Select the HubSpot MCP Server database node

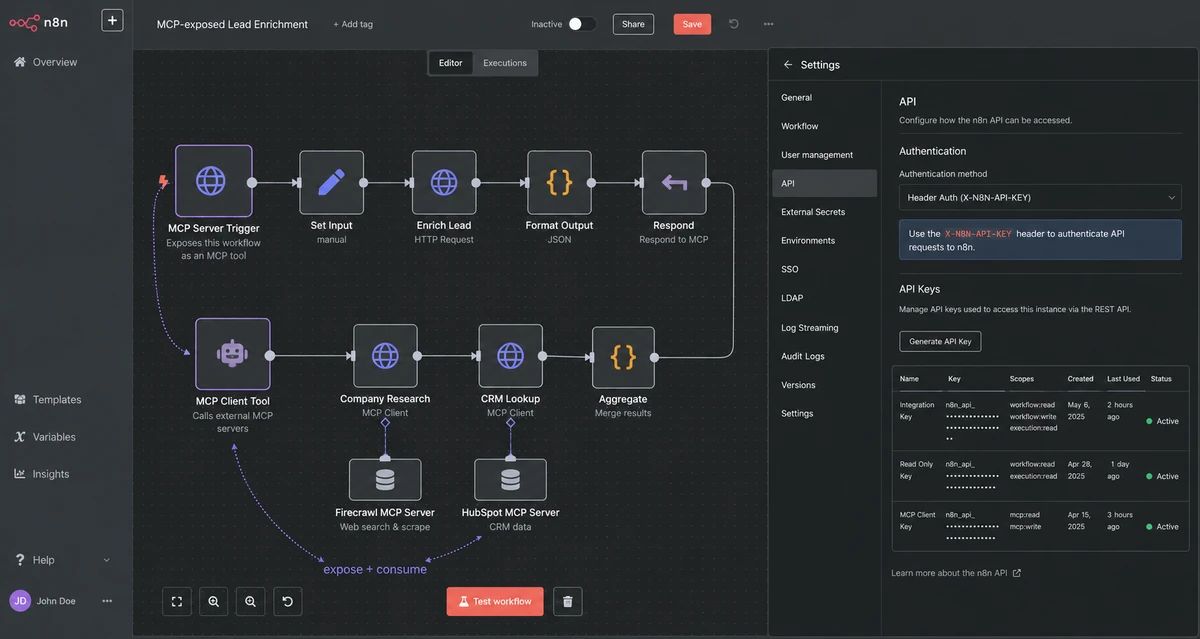coord(510,480)
